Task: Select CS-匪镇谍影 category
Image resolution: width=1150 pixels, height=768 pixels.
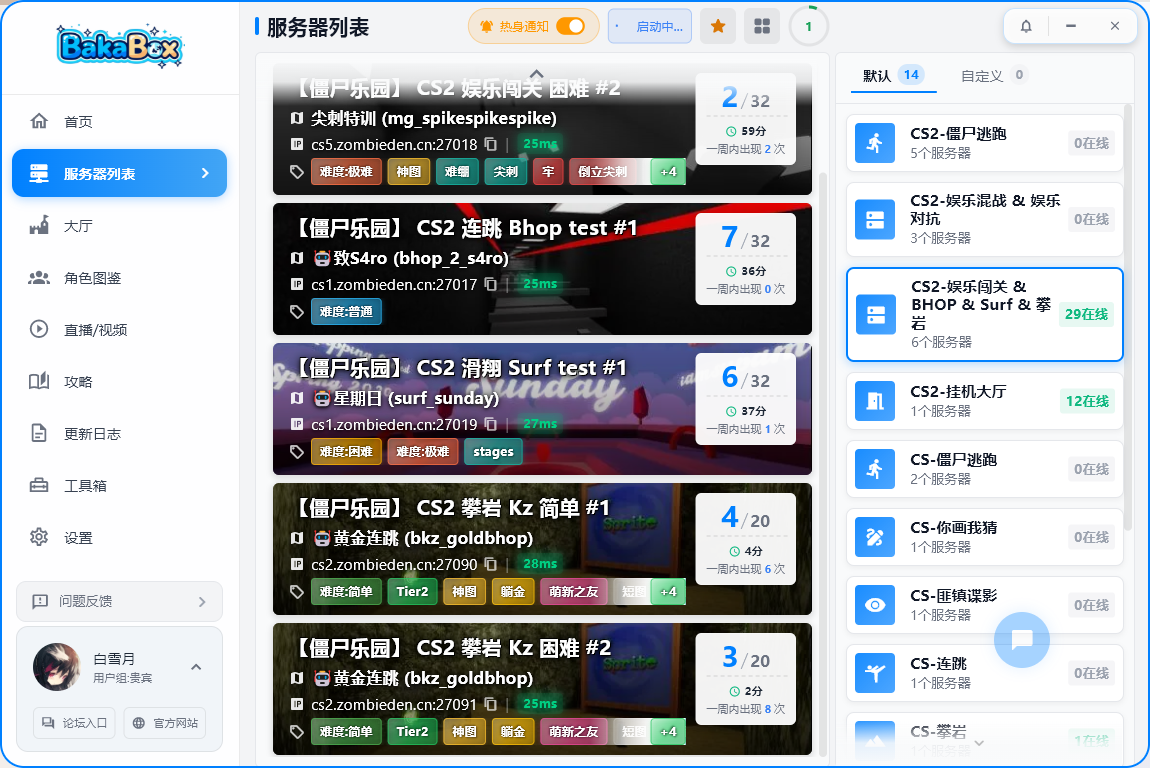Action: tap(984, 605)
